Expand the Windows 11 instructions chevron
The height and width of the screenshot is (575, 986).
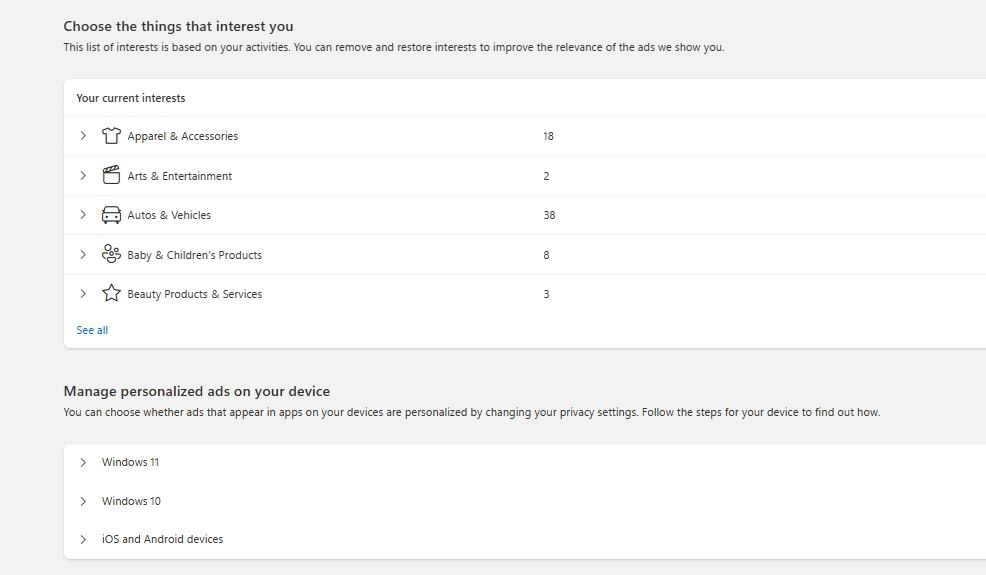tap(83, 462)
